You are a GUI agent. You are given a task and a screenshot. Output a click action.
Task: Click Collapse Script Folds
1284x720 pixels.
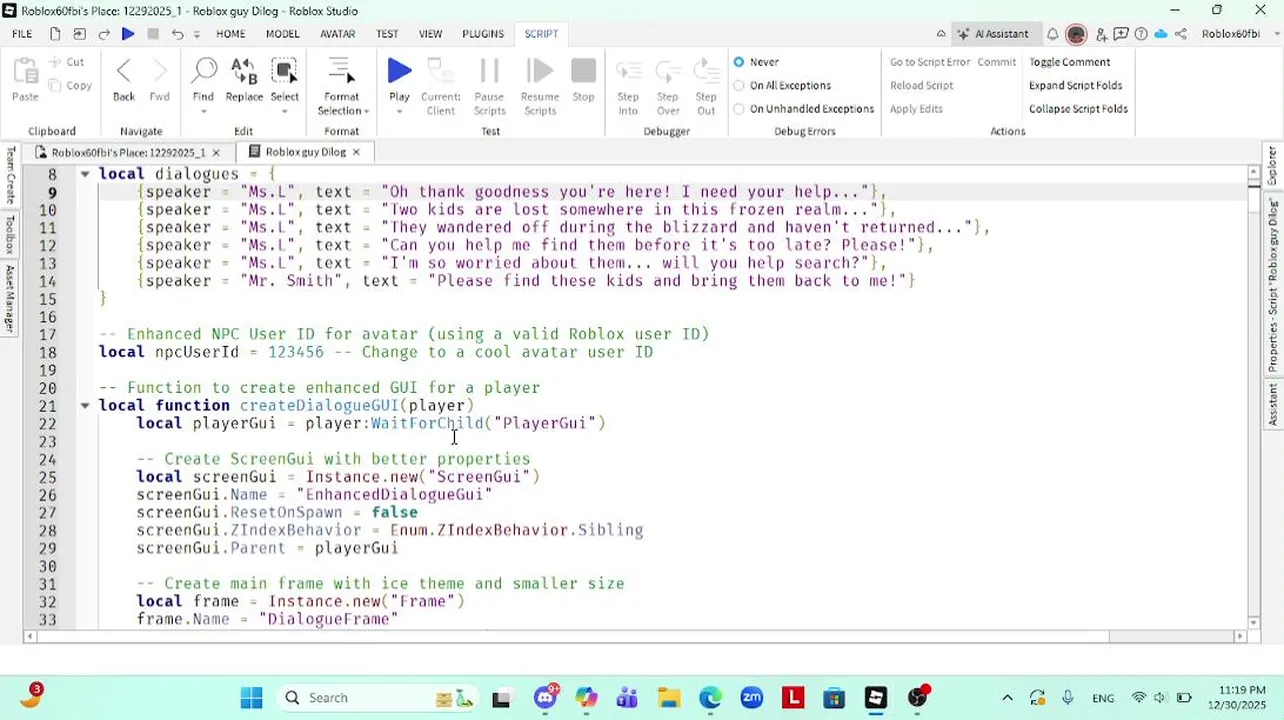[x=1078, y=109]
